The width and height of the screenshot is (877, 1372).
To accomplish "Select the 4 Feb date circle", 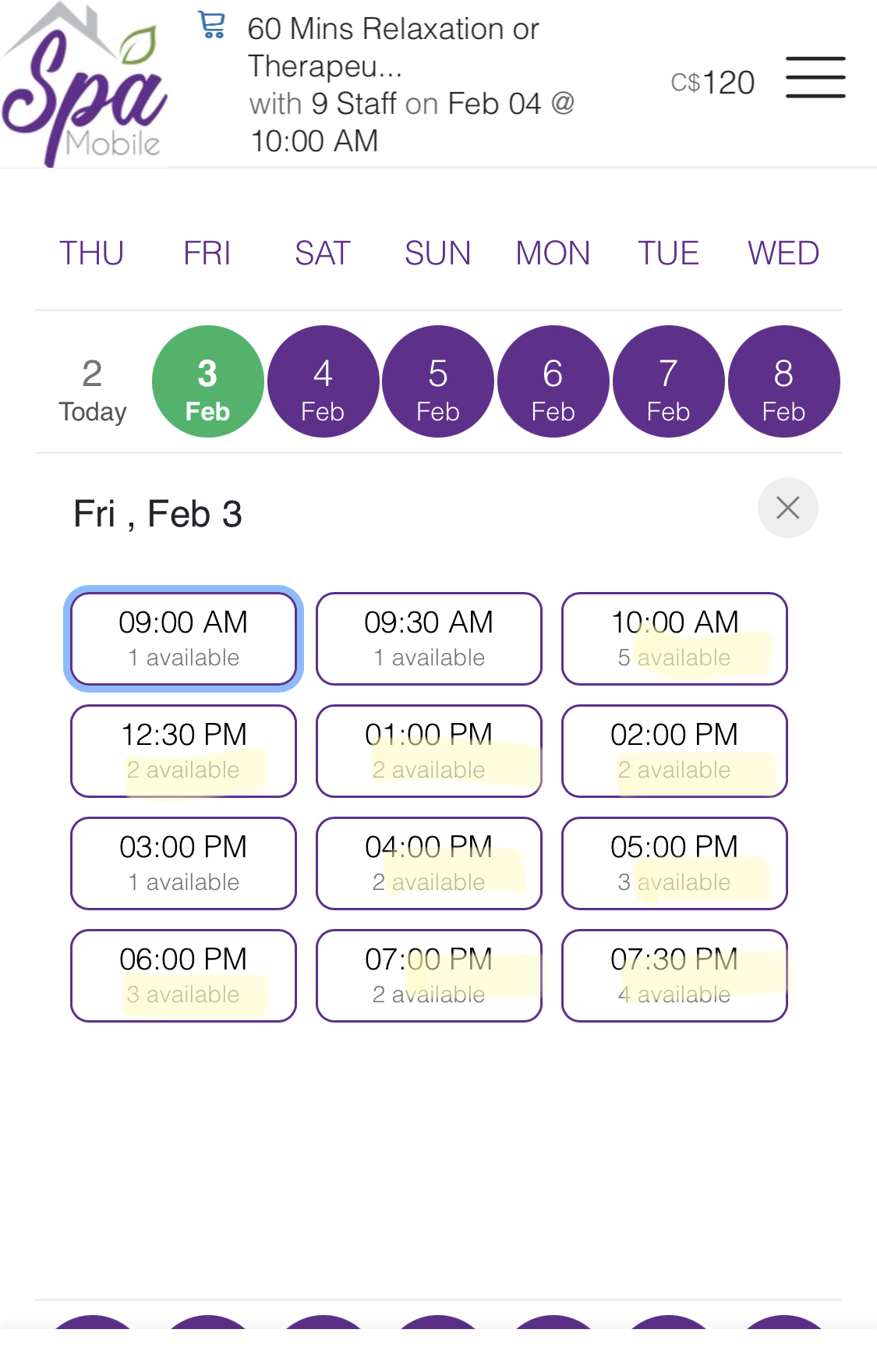I will point(323,381).
